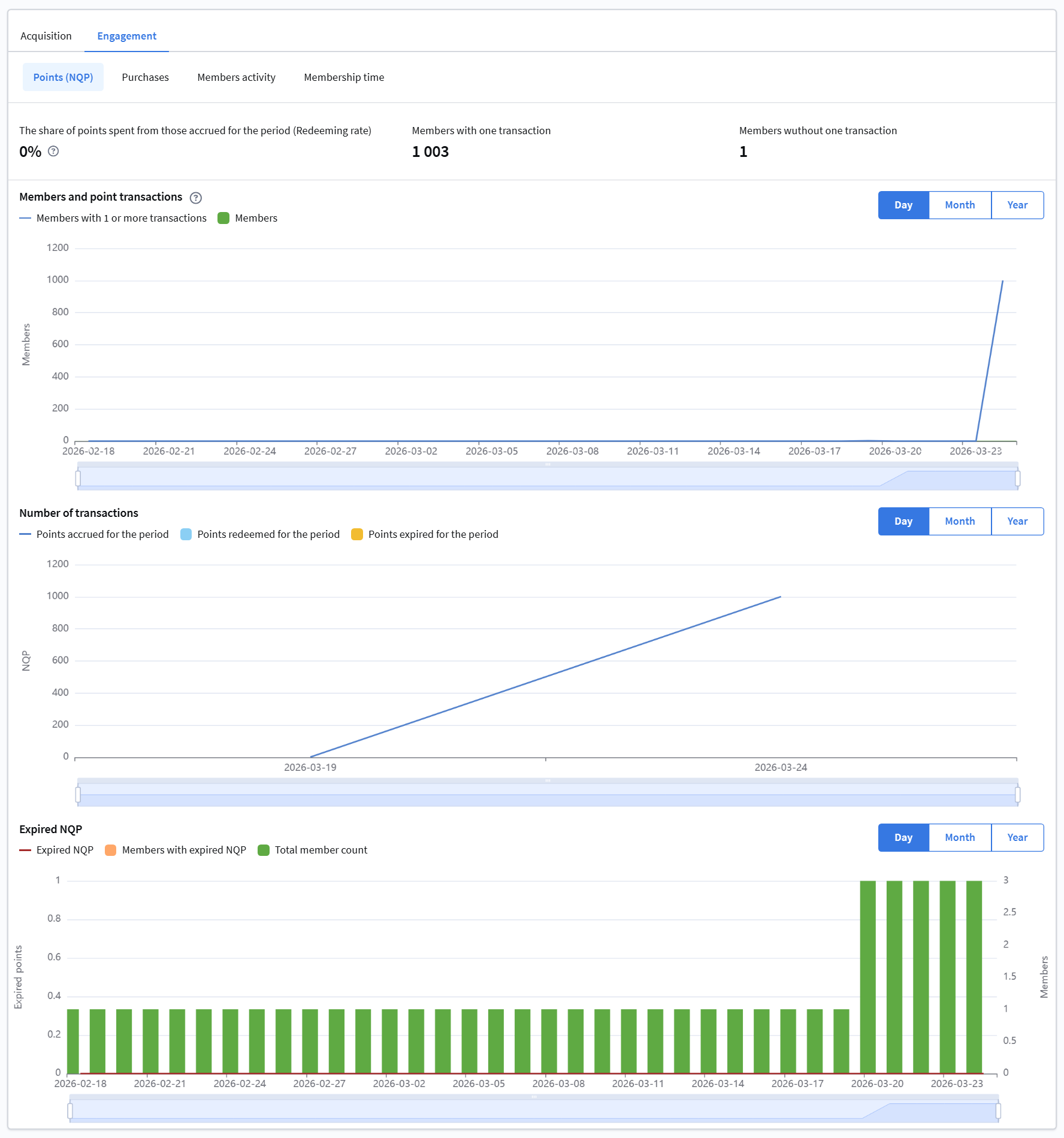This screenshot has width=1064, height=1138.
Task: Open the Members activity sub-tab
Action: (236, 78)
